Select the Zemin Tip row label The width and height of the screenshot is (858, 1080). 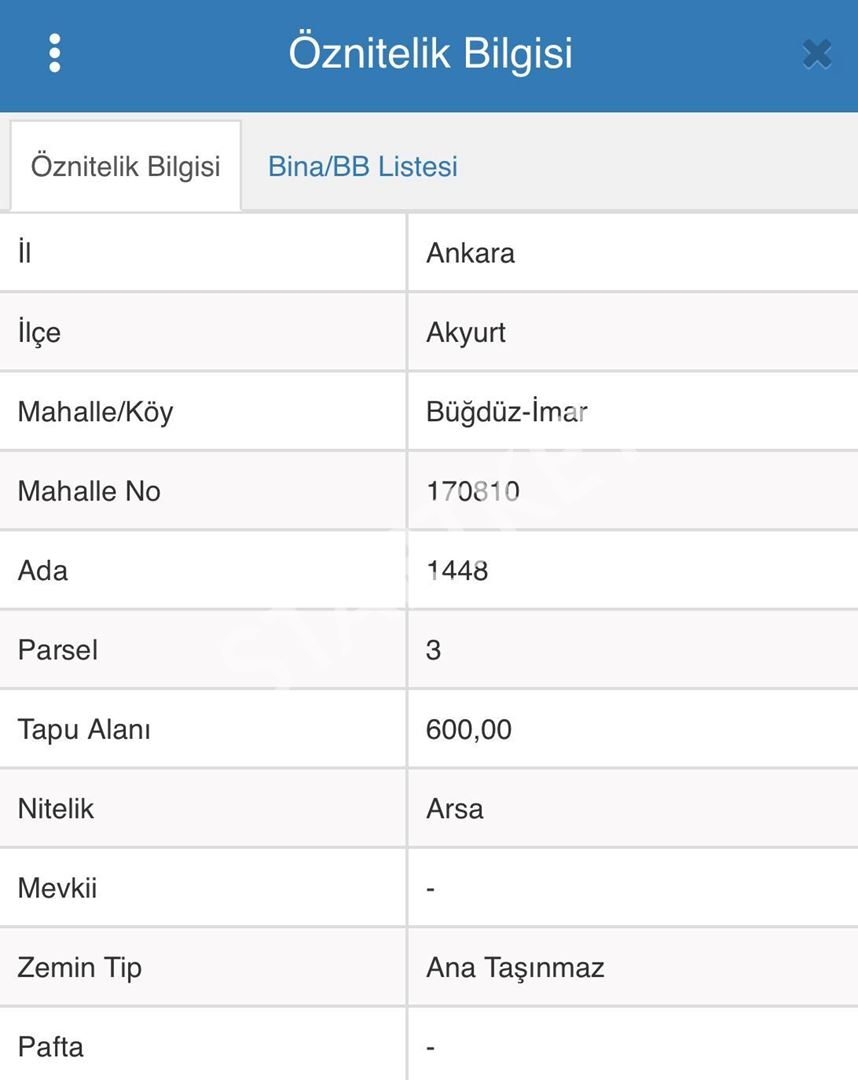click(x=79, y=967)
